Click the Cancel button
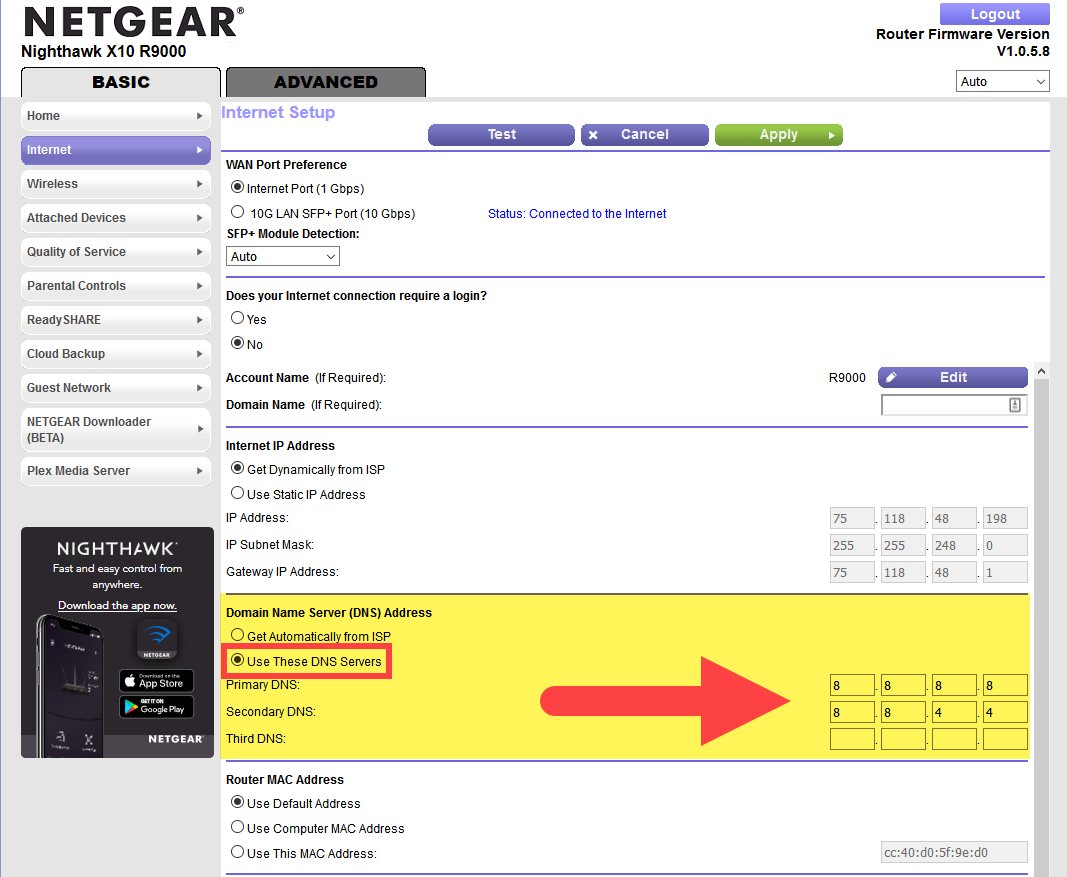This screenshot has height=877, width=1067. pos(644,135)
